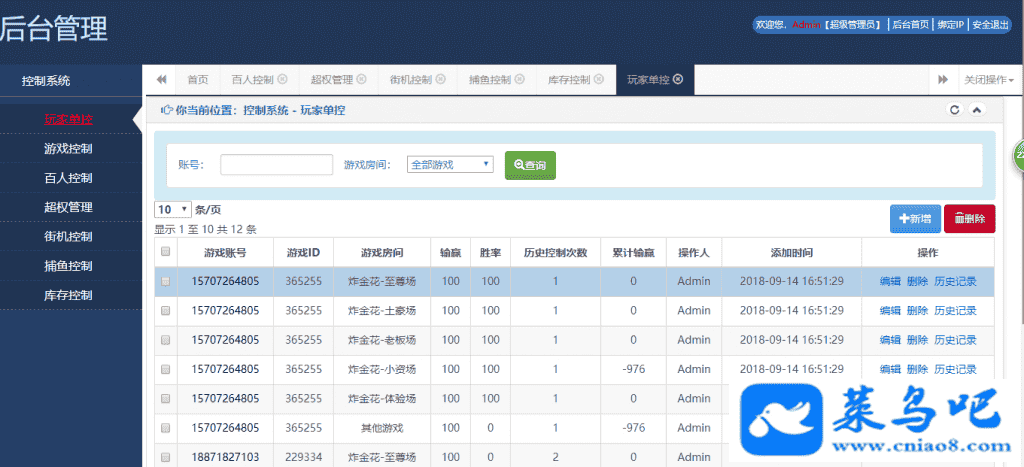Open the rows-per-page dropdown showing 10
Screen dimensions: 1024x467
(173, 210)
